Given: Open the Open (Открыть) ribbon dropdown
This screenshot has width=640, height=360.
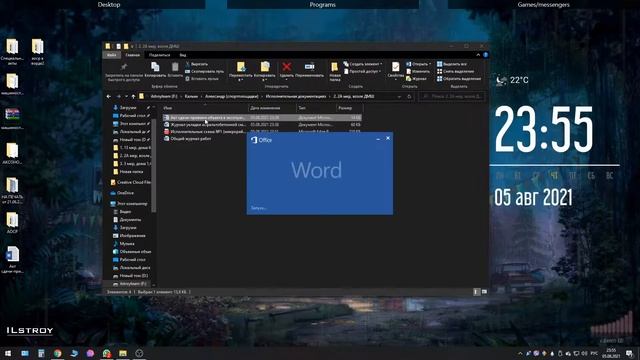Looking at the screenshot, I should pos(418,64).
